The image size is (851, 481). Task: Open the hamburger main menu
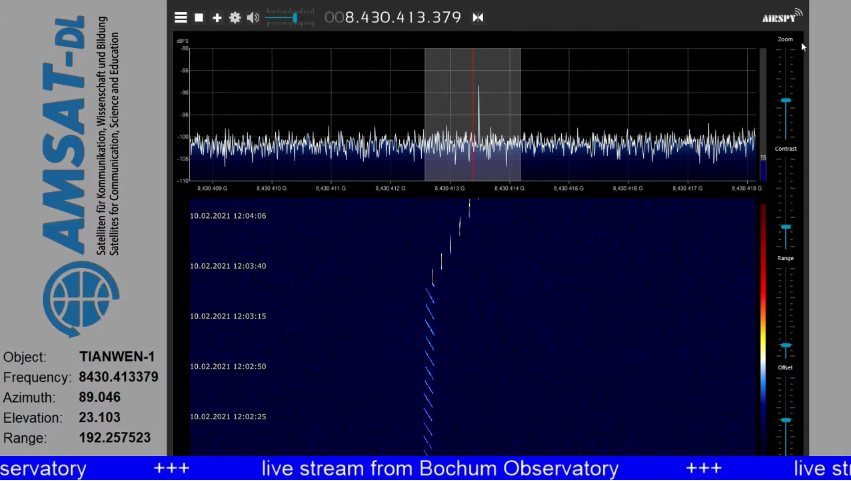tap(181, 17)
